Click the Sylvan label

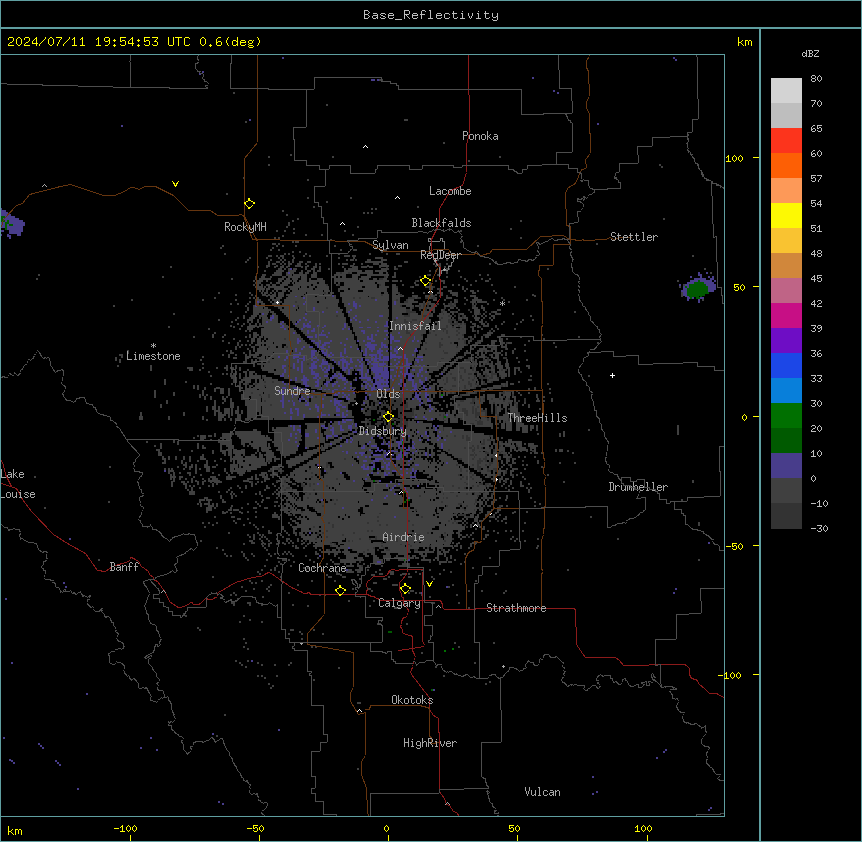click(390, 245)
